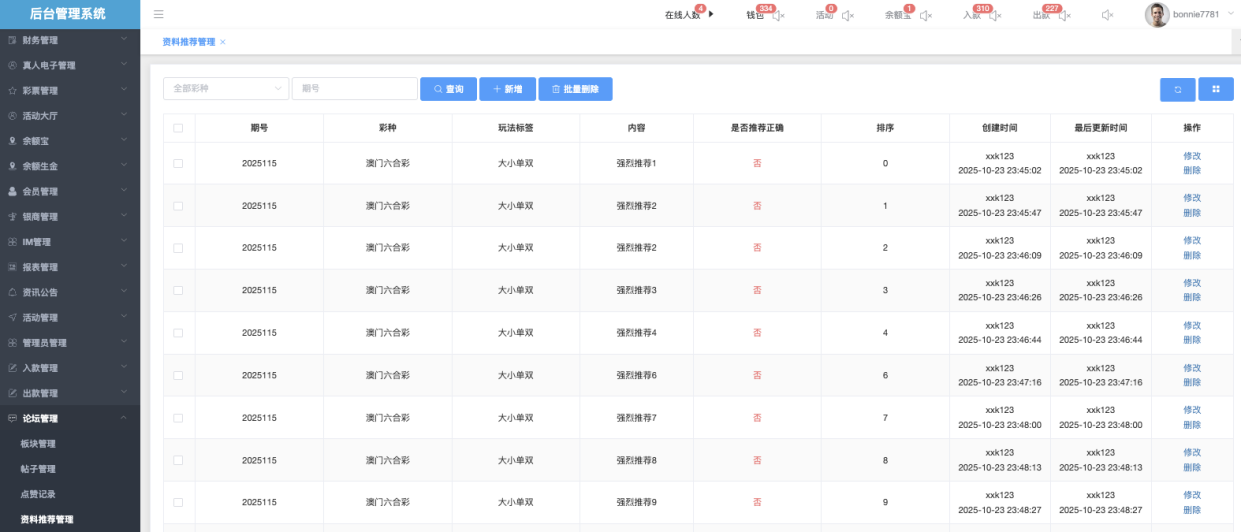Click the refresh icon button
The width and height of the screenshot is (1241, 532).
(1177, 89)
